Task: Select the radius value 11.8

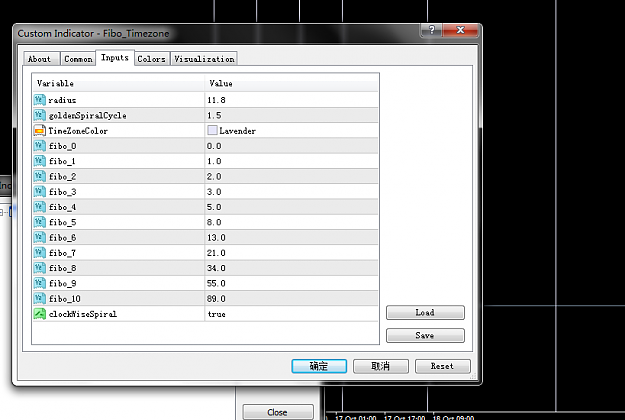Action: 216,100
